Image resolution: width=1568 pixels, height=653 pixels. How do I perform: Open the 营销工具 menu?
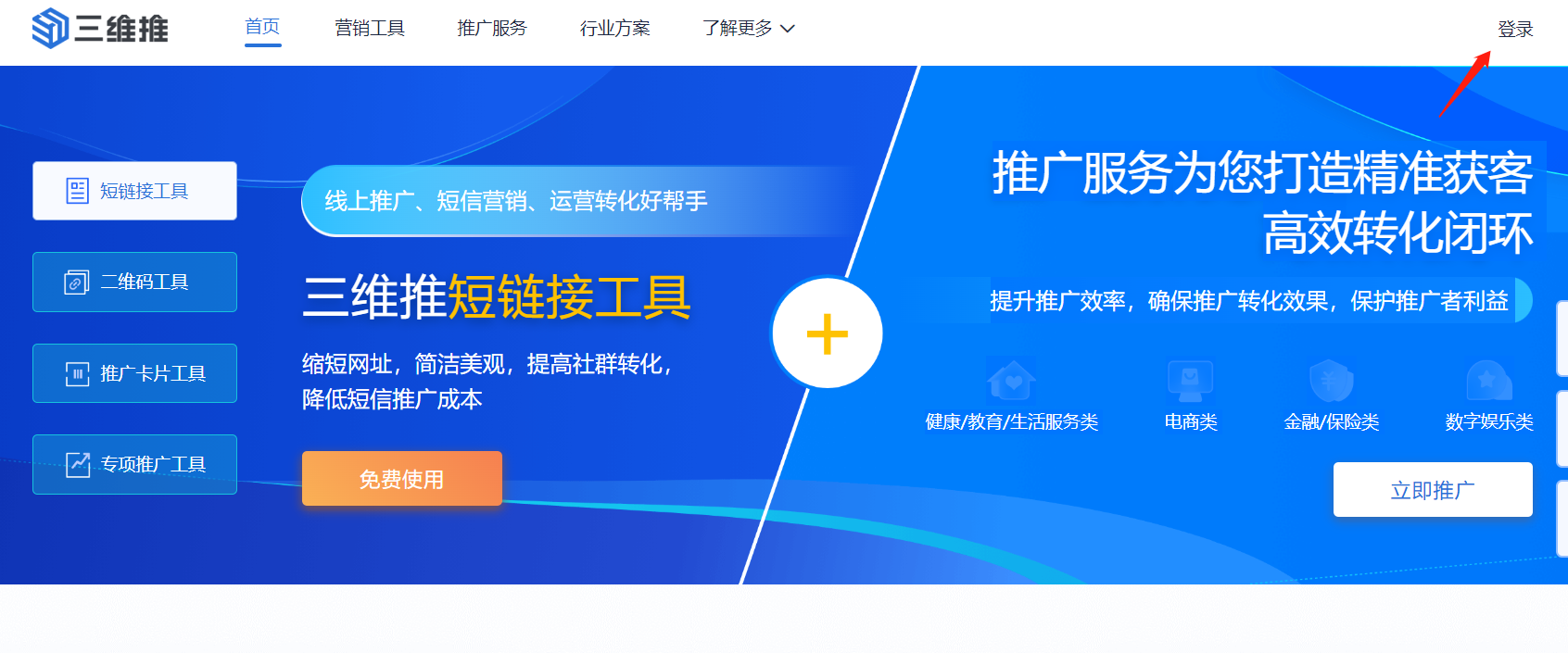(370, 29)
